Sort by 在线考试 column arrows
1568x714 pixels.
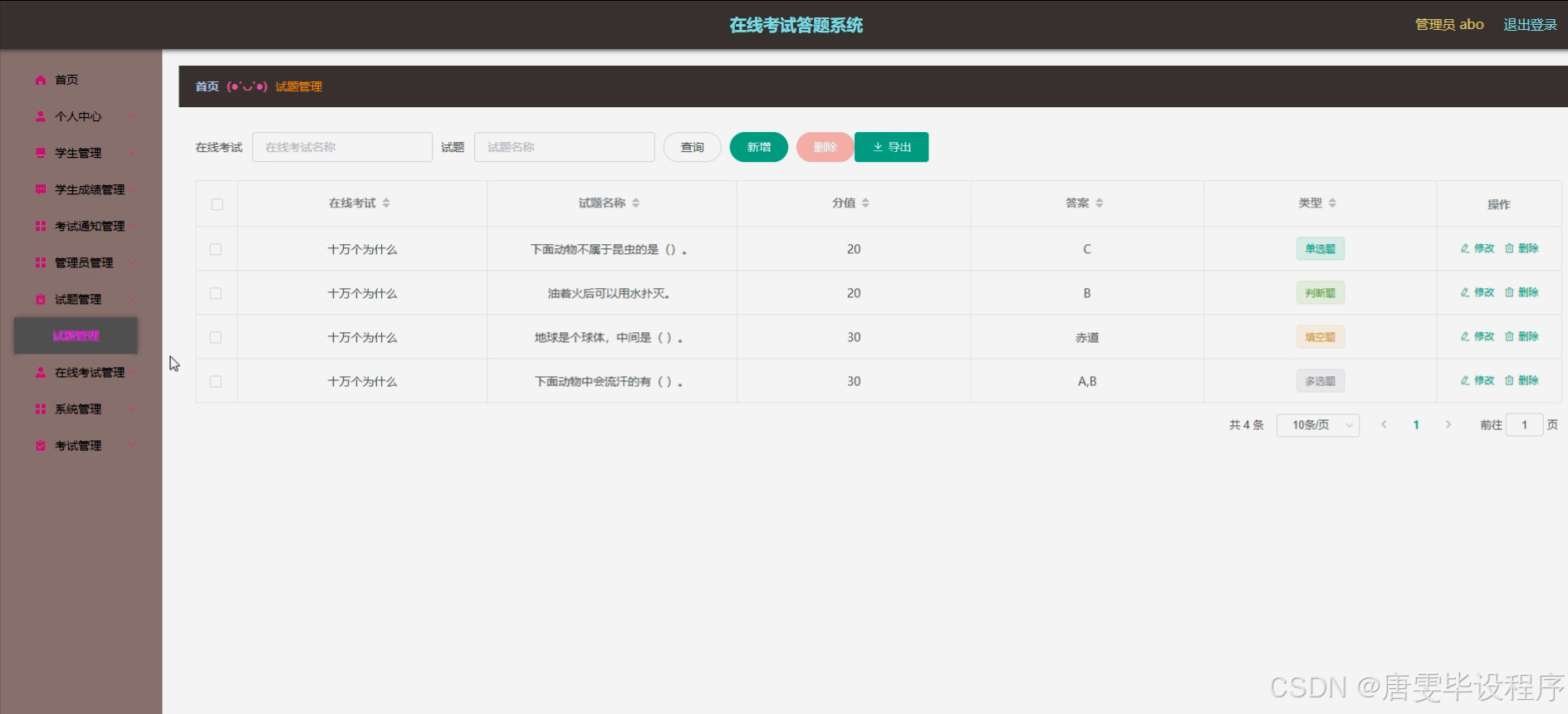pyautogui.click(x=386, y=203)
